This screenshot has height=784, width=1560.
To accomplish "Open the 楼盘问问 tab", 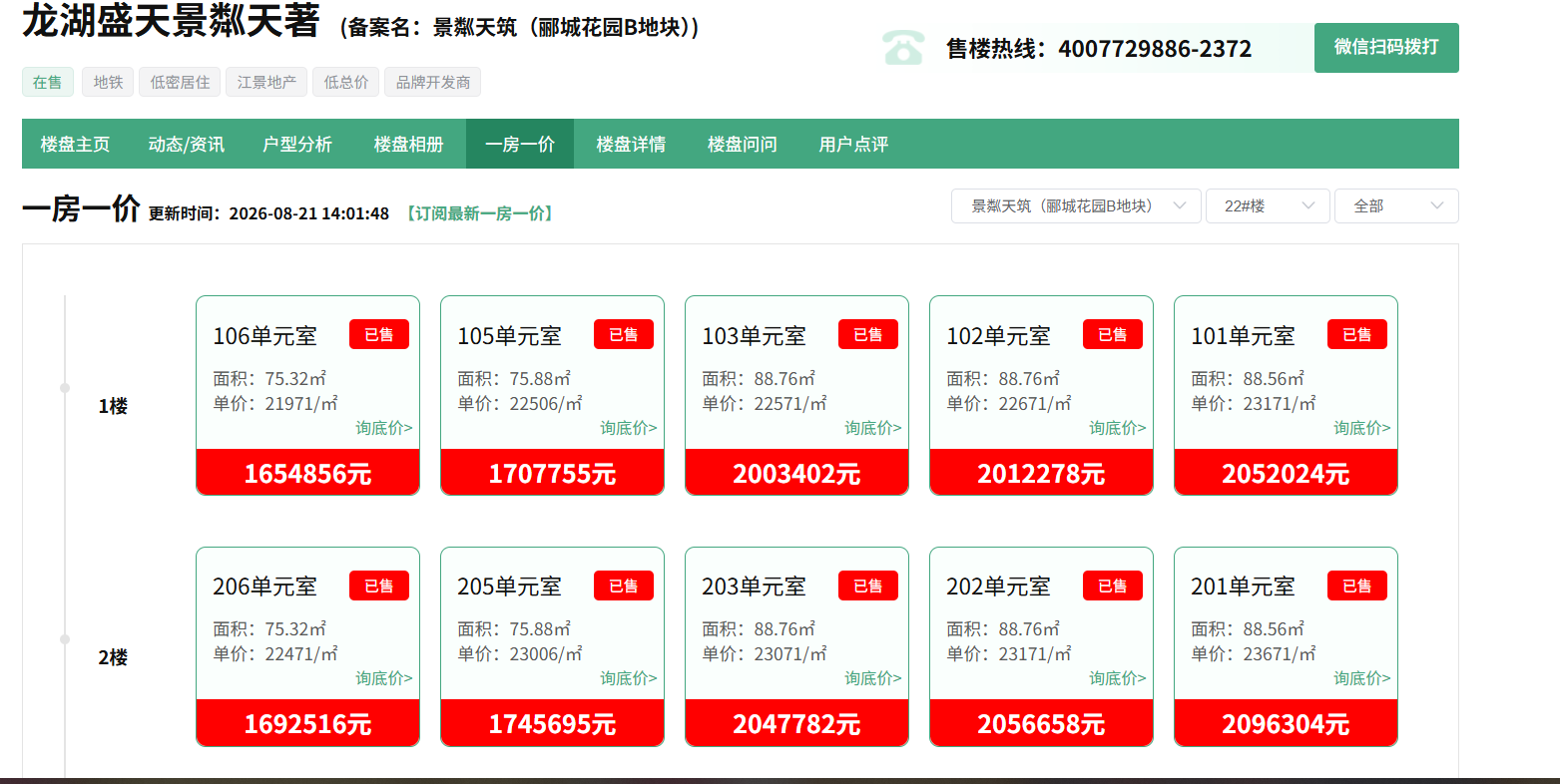I will (x=743, y=145).
